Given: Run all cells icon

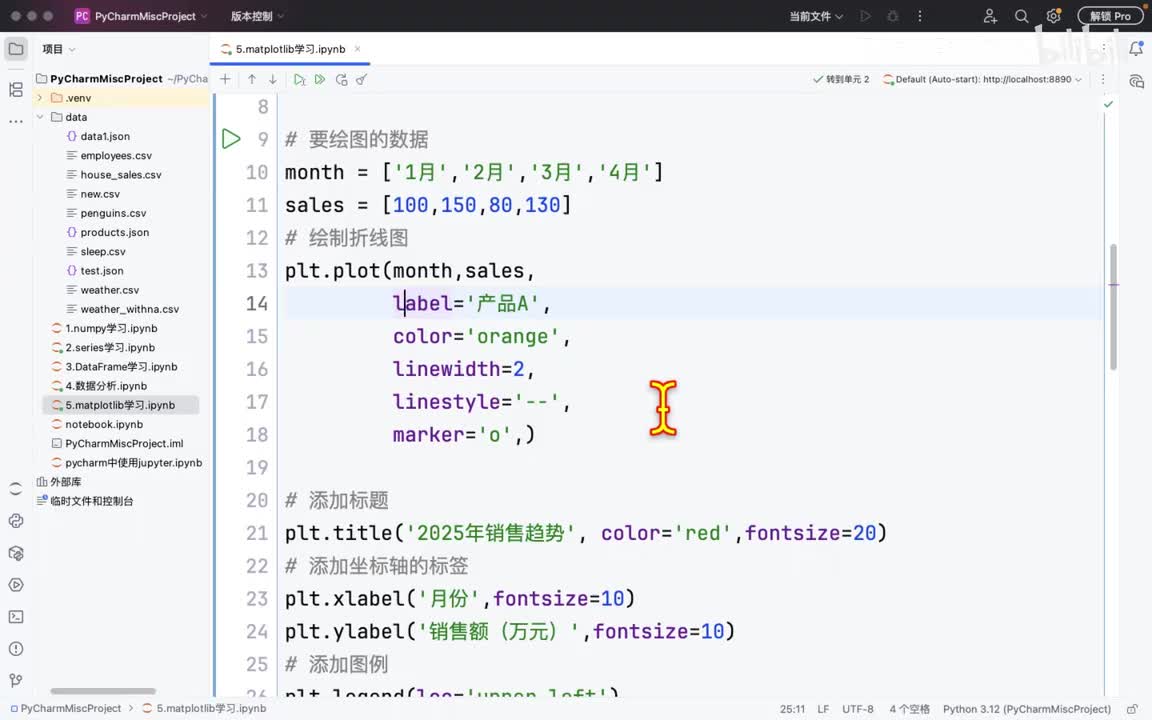Looking at the screenshot, I should point(320,79).
